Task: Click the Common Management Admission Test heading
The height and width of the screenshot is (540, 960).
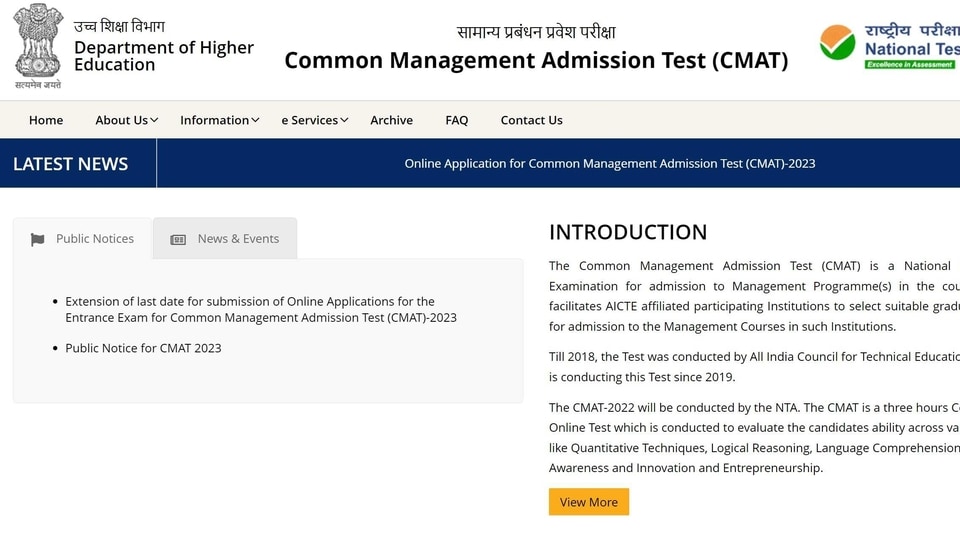Action: (536, 60)
